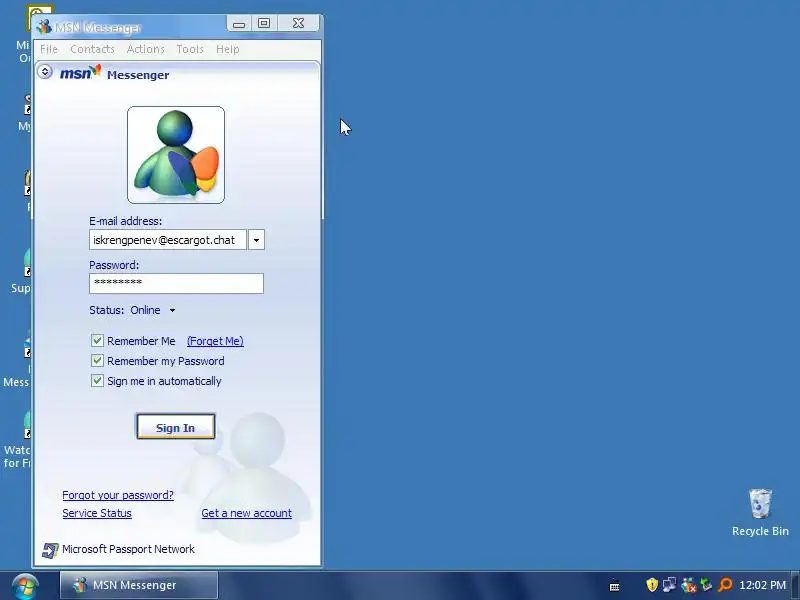Minimize the MSN Messenger window
The width and height of the screenshot is (800, 600).
coord(239,23)
